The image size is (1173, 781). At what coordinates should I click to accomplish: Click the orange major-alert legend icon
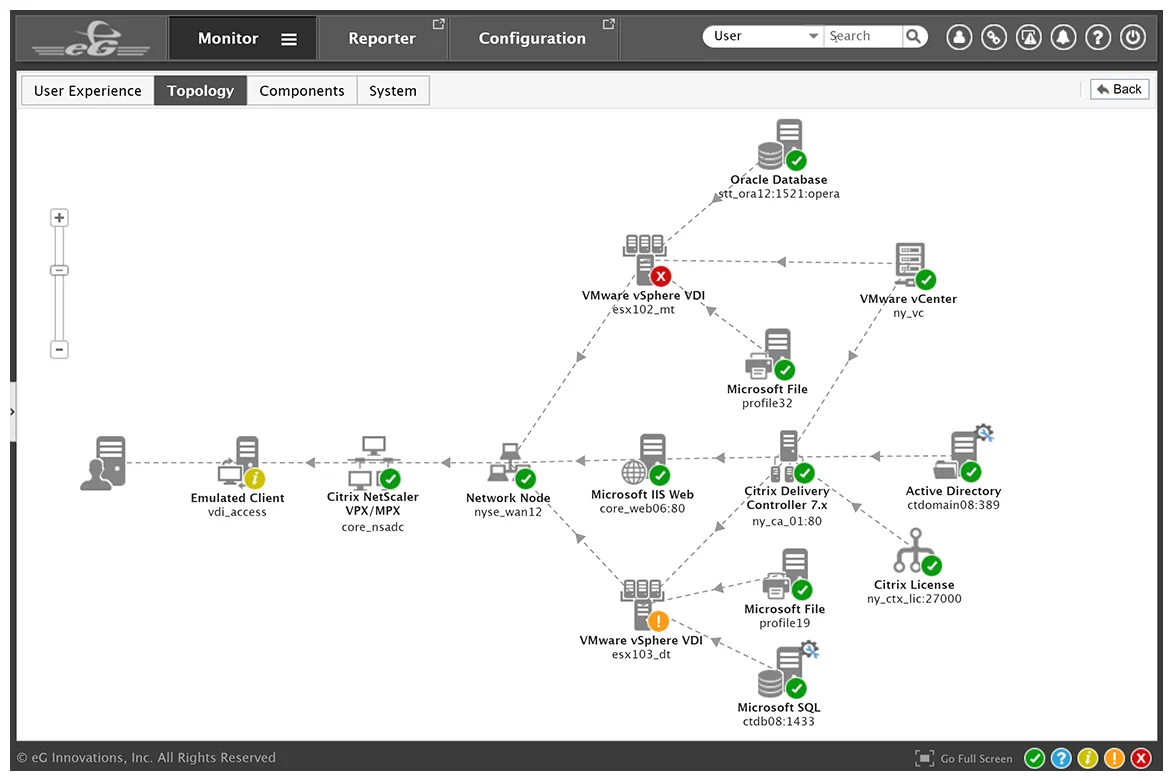pyautogui.click(x=1114, y=759)
